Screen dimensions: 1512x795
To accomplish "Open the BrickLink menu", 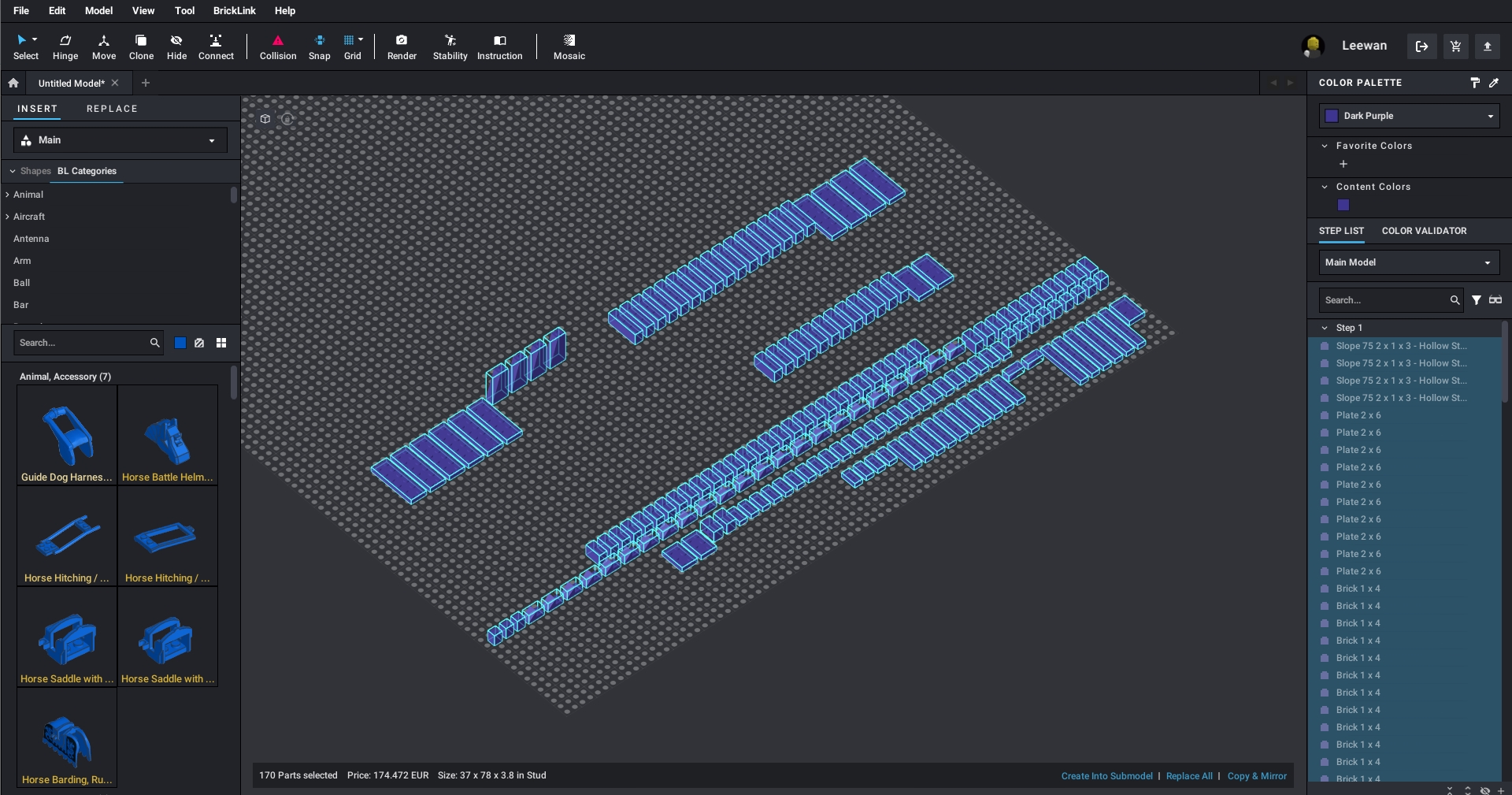I will point(234,11).
